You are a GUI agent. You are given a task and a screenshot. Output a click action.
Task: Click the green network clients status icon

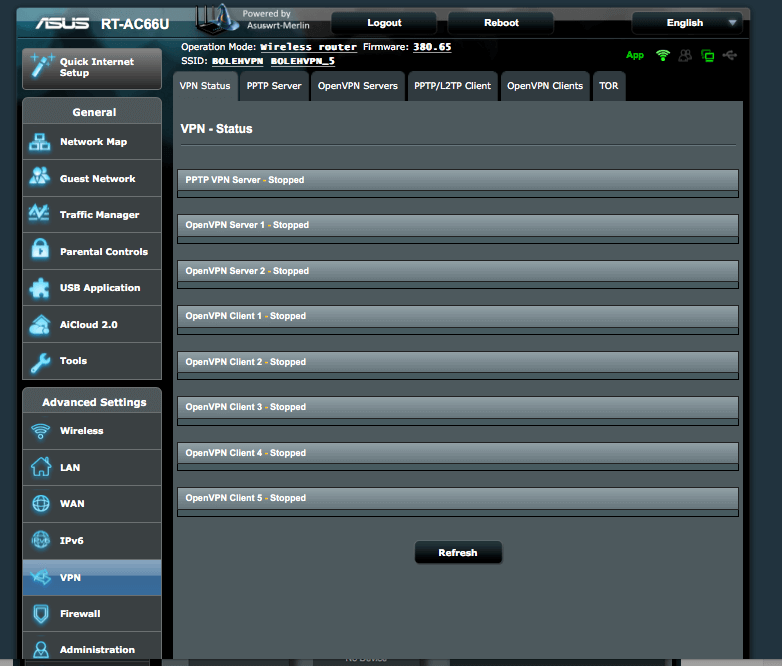tap(708, 55)
